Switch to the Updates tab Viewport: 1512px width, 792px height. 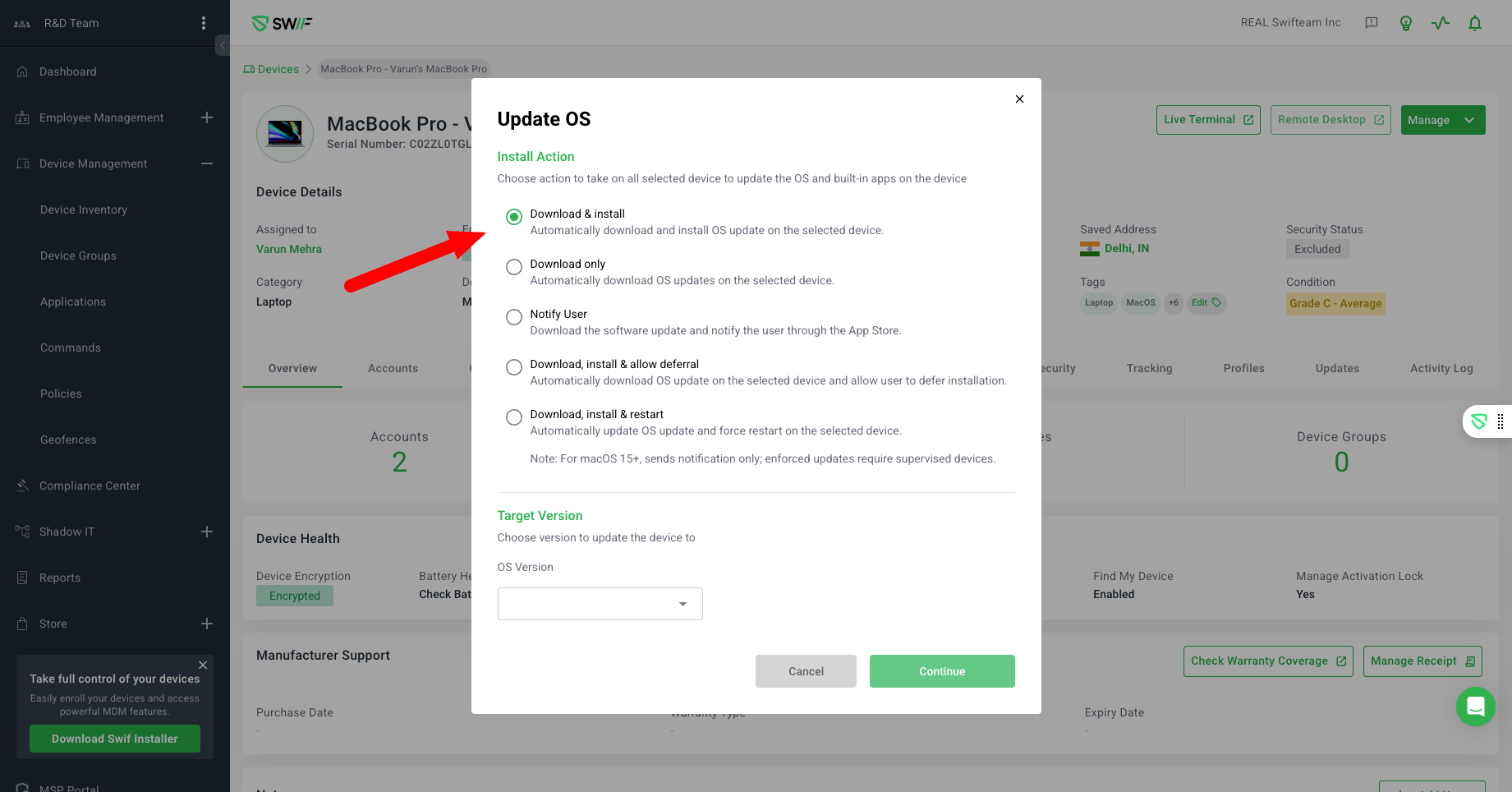click(1337, 368)
